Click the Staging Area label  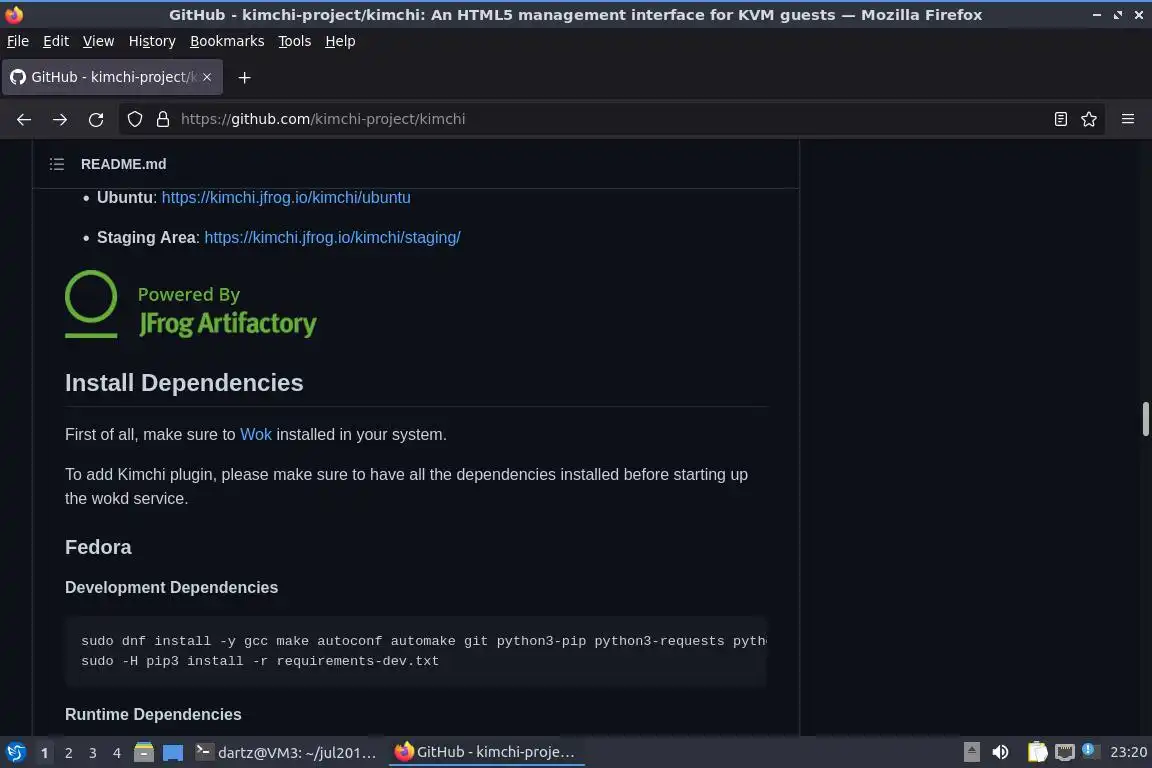(x=146, y=237)
